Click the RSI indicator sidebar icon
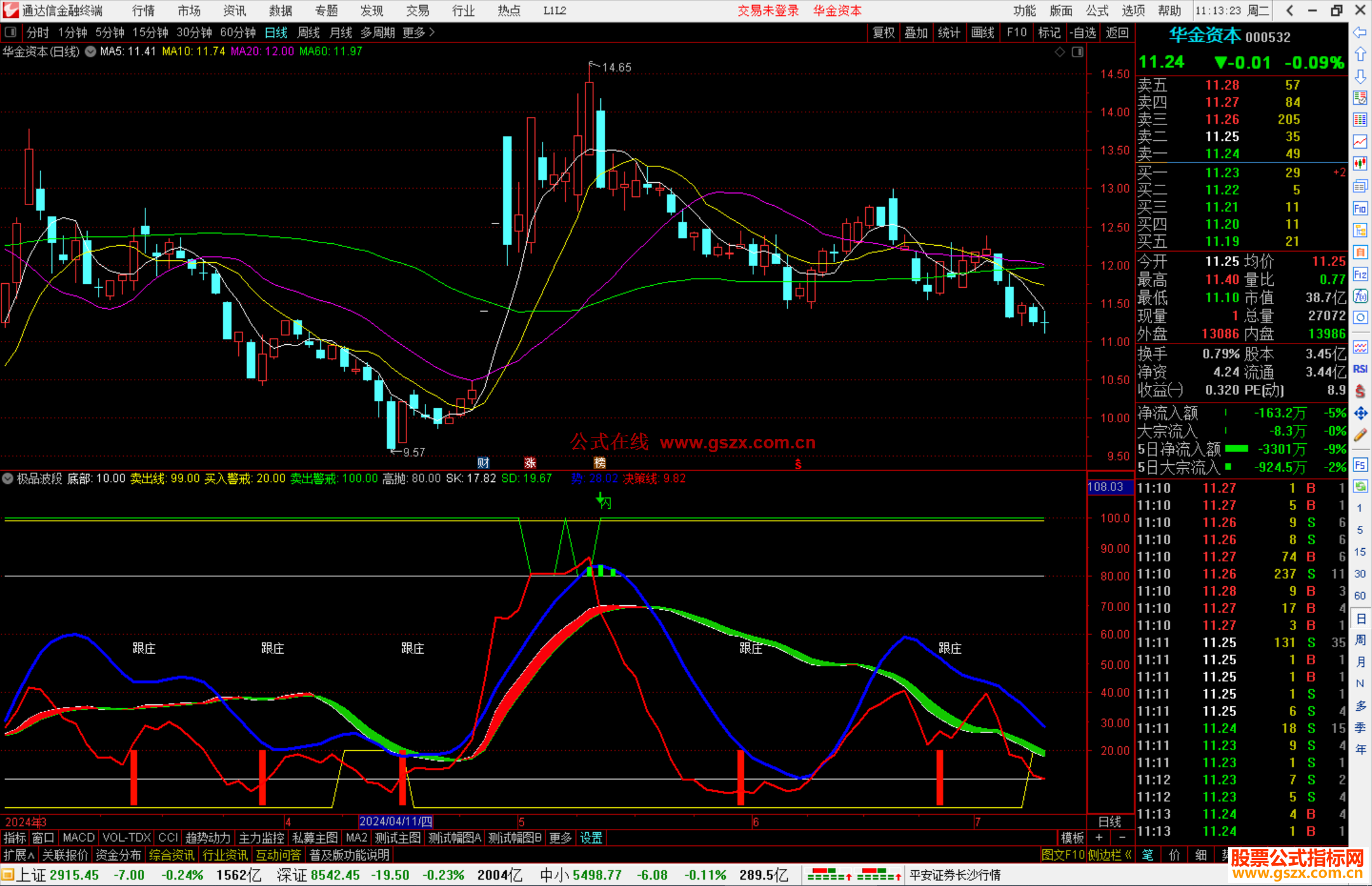 [x=1360, y=369]
